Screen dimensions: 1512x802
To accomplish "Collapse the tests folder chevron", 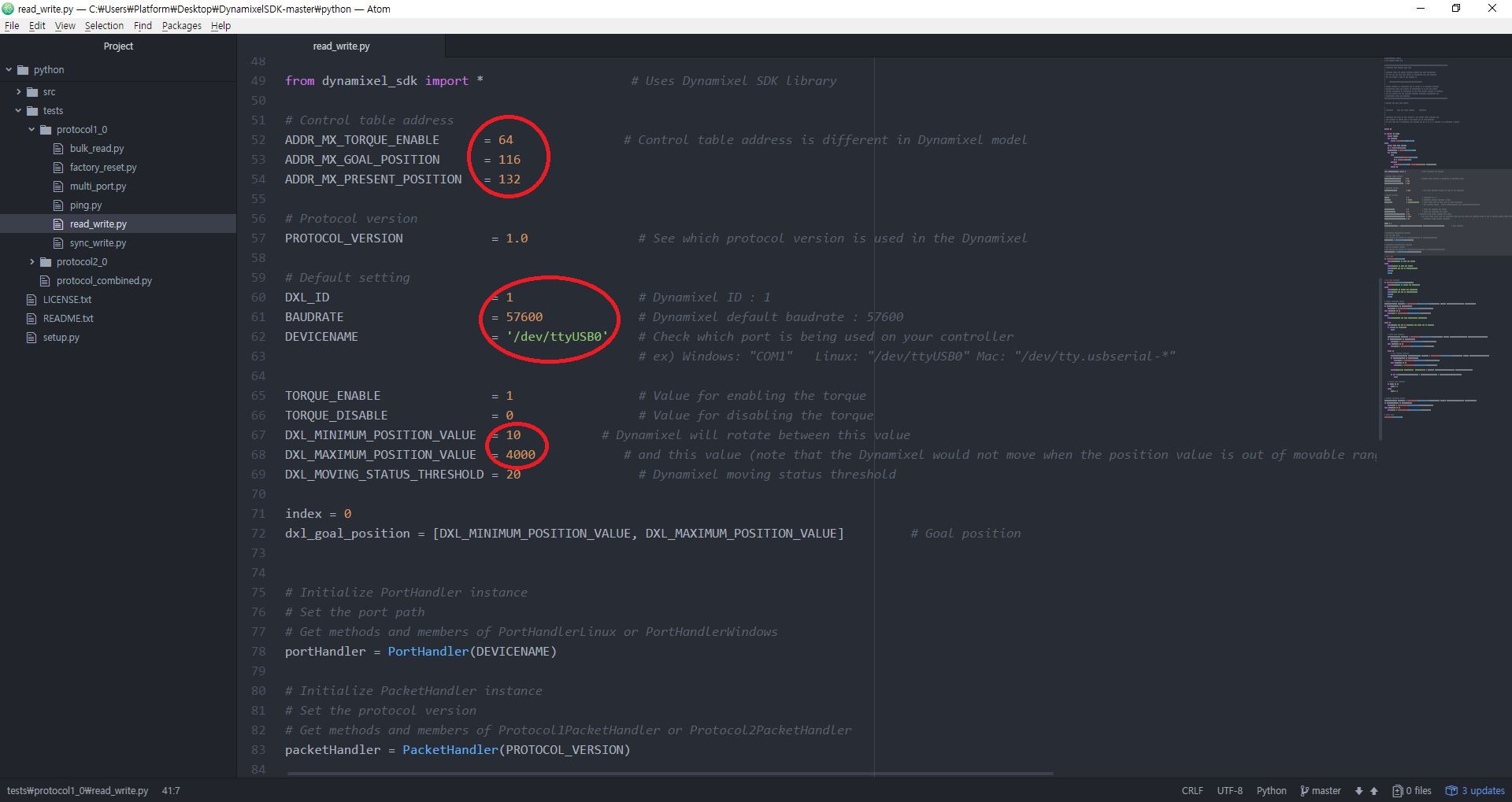I will click(x=19, y=111).
